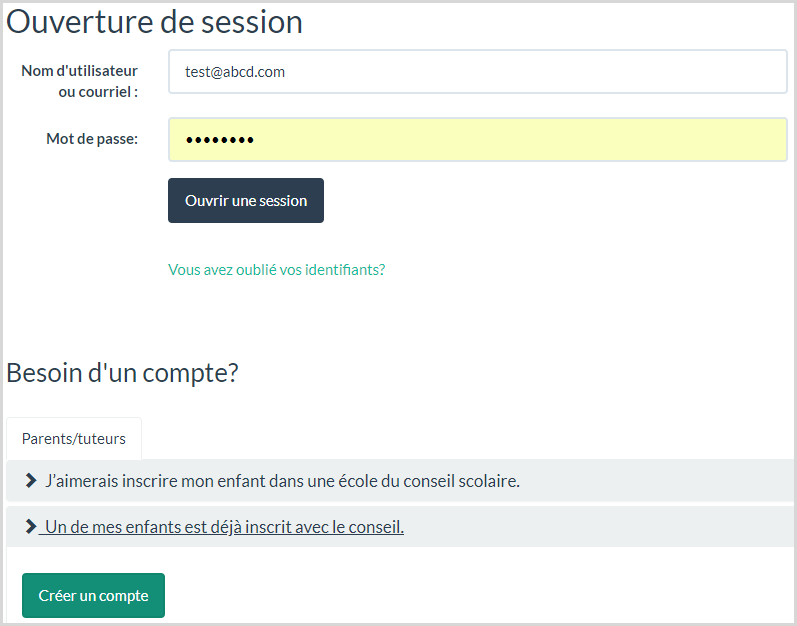Click the "Créer un compte" button
This screenshot has height=626, width=797.
tap(93, 596)
